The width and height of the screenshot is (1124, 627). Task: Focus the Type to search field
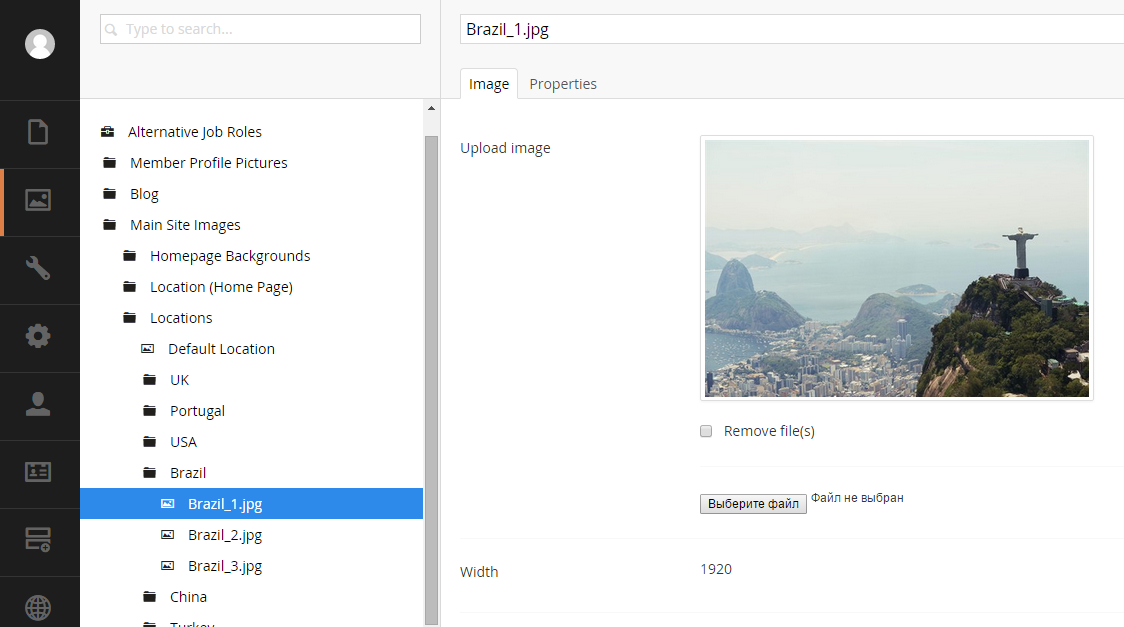260,29
